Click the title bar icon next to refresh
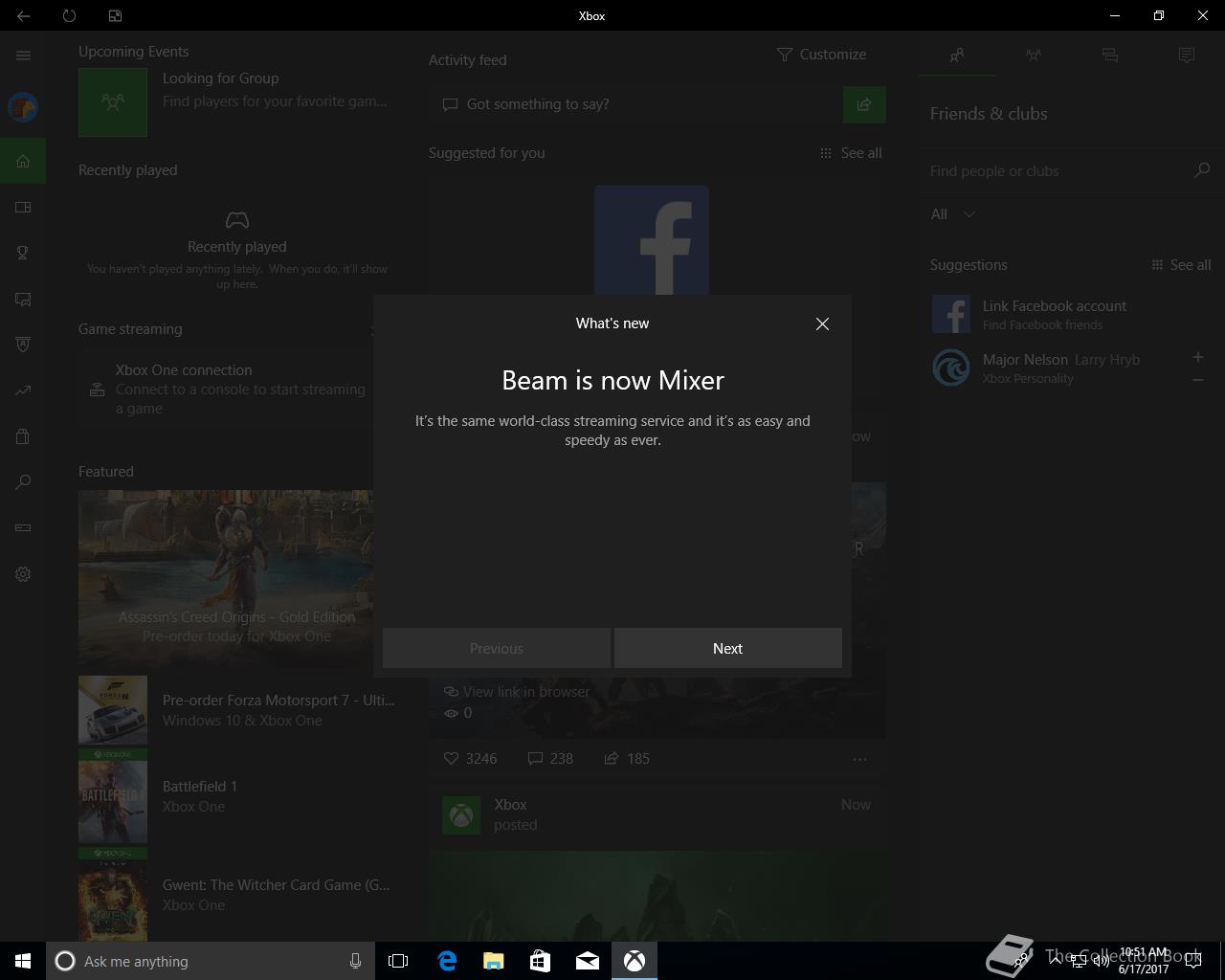 115,15
